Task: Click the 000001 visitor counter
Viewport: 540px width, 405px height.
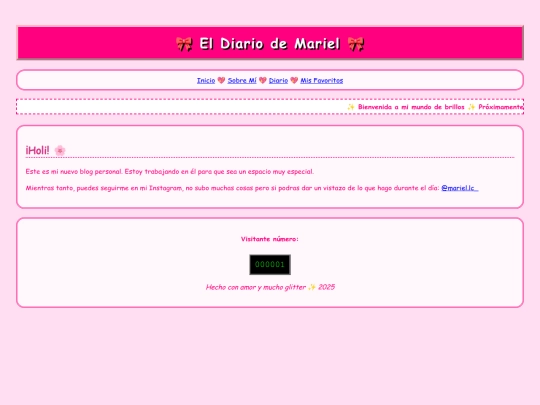Action: pos(270,264)
